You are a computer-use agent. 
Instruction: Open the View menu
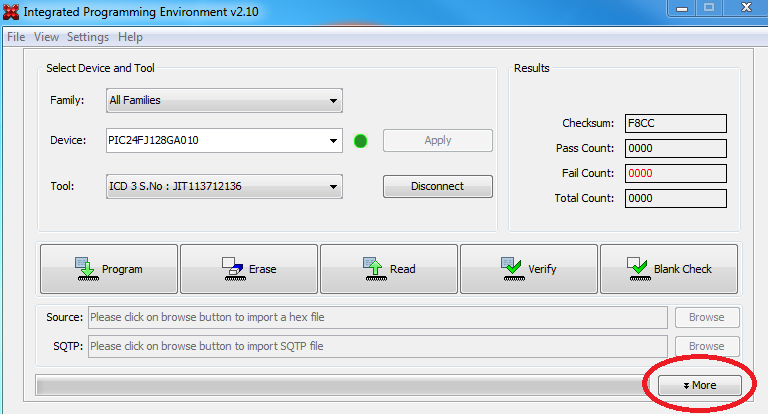(x=47, y=37)
